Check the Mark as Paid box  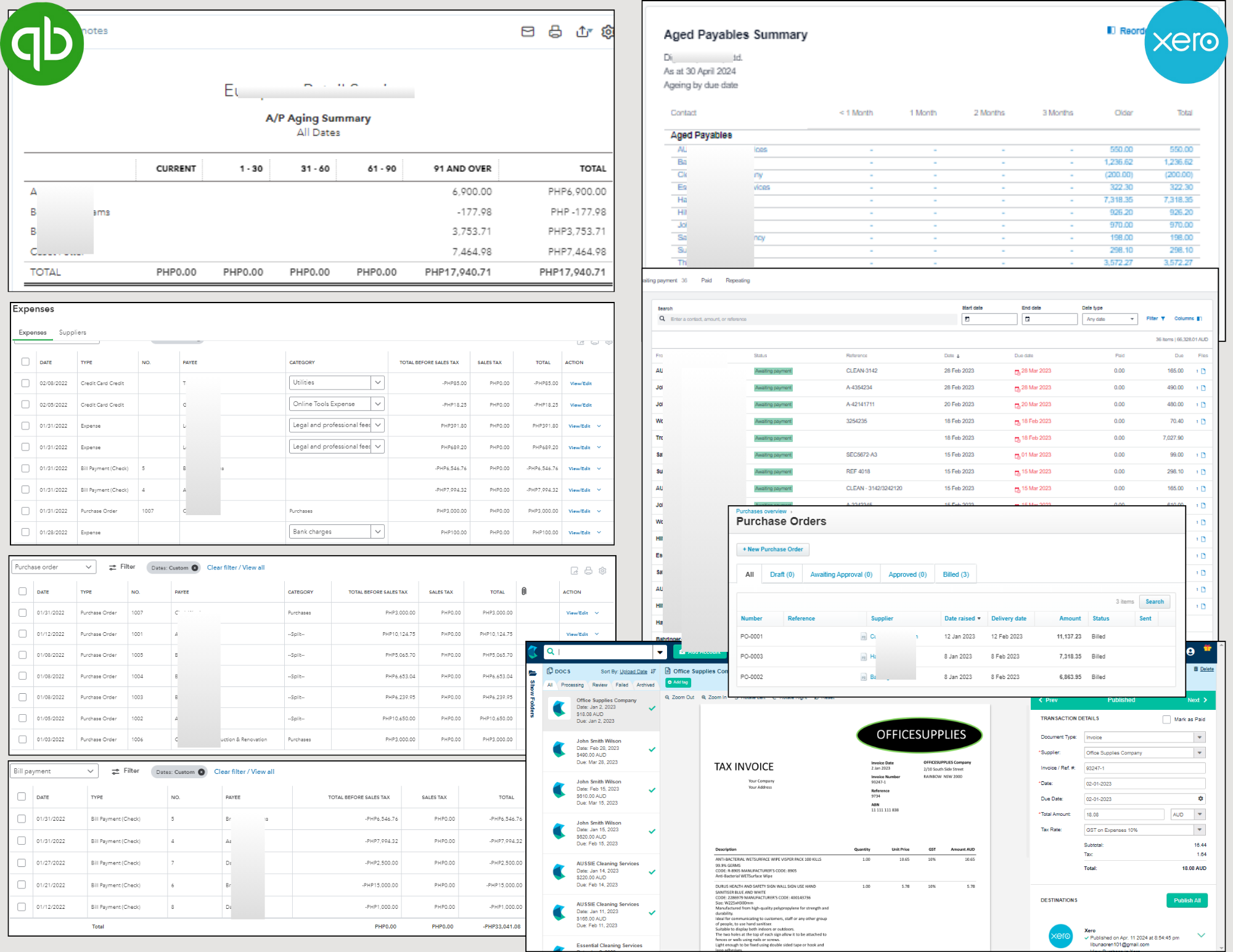(1166, 719)
